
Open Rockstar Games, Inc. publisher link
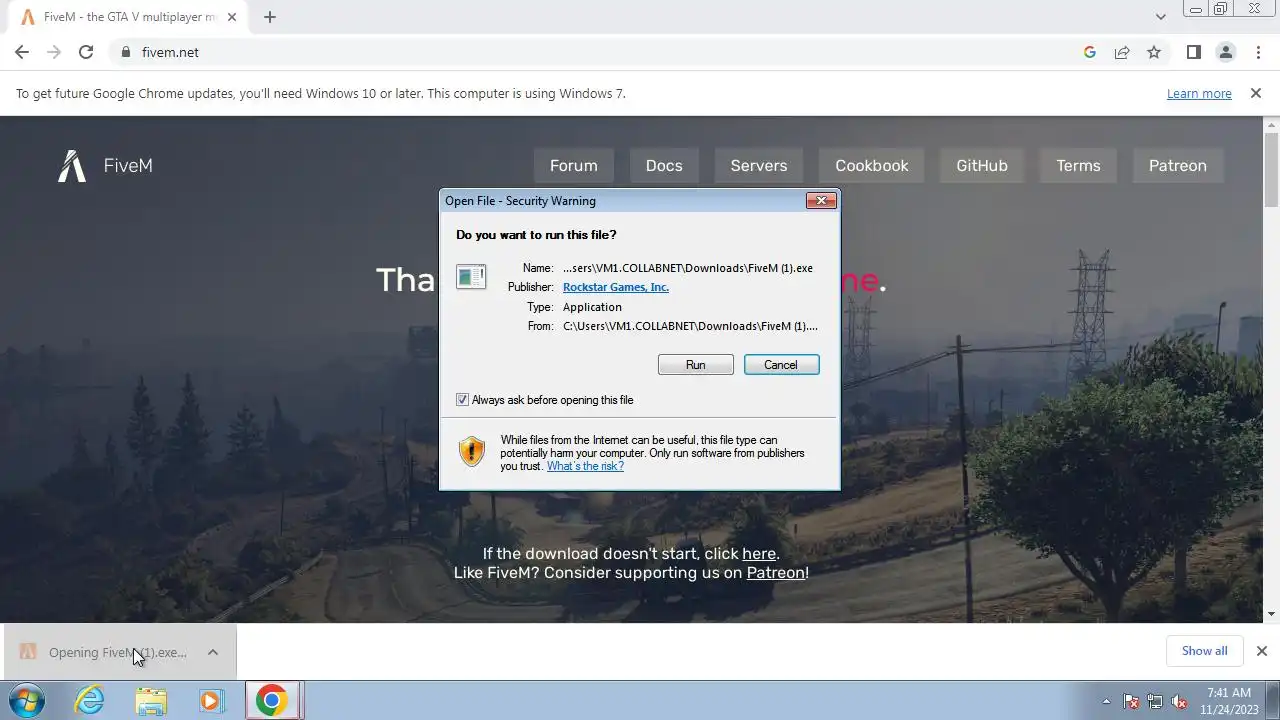coord(616,287)
